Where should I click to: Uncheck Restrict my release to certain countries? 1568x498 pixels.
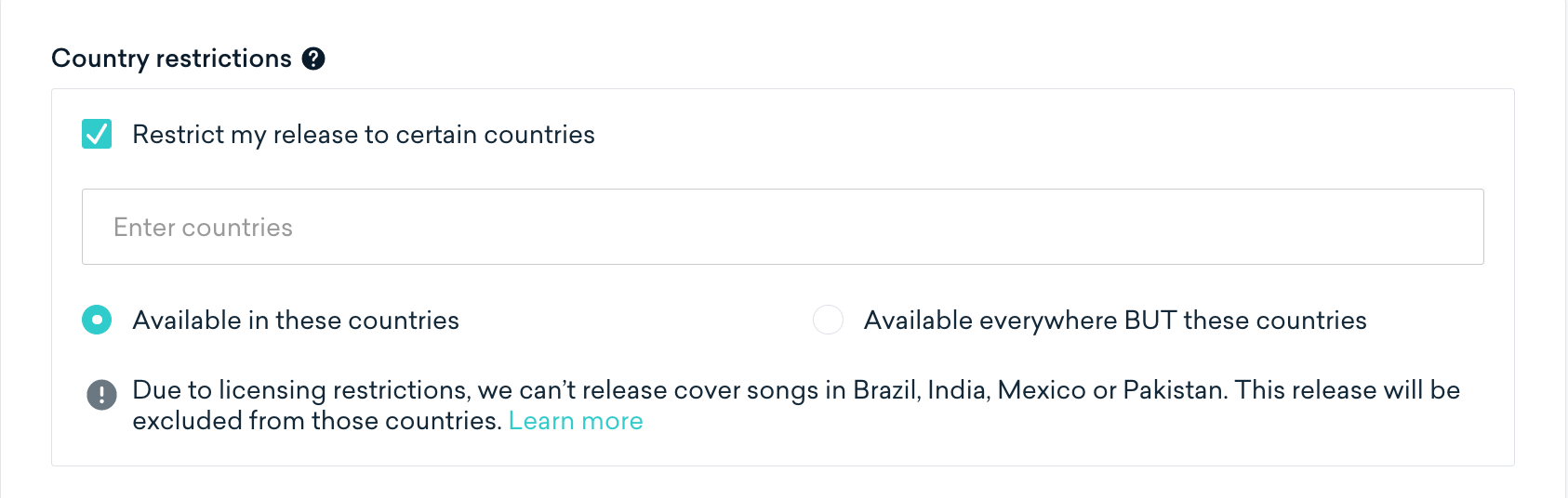(x=97, y=134)
